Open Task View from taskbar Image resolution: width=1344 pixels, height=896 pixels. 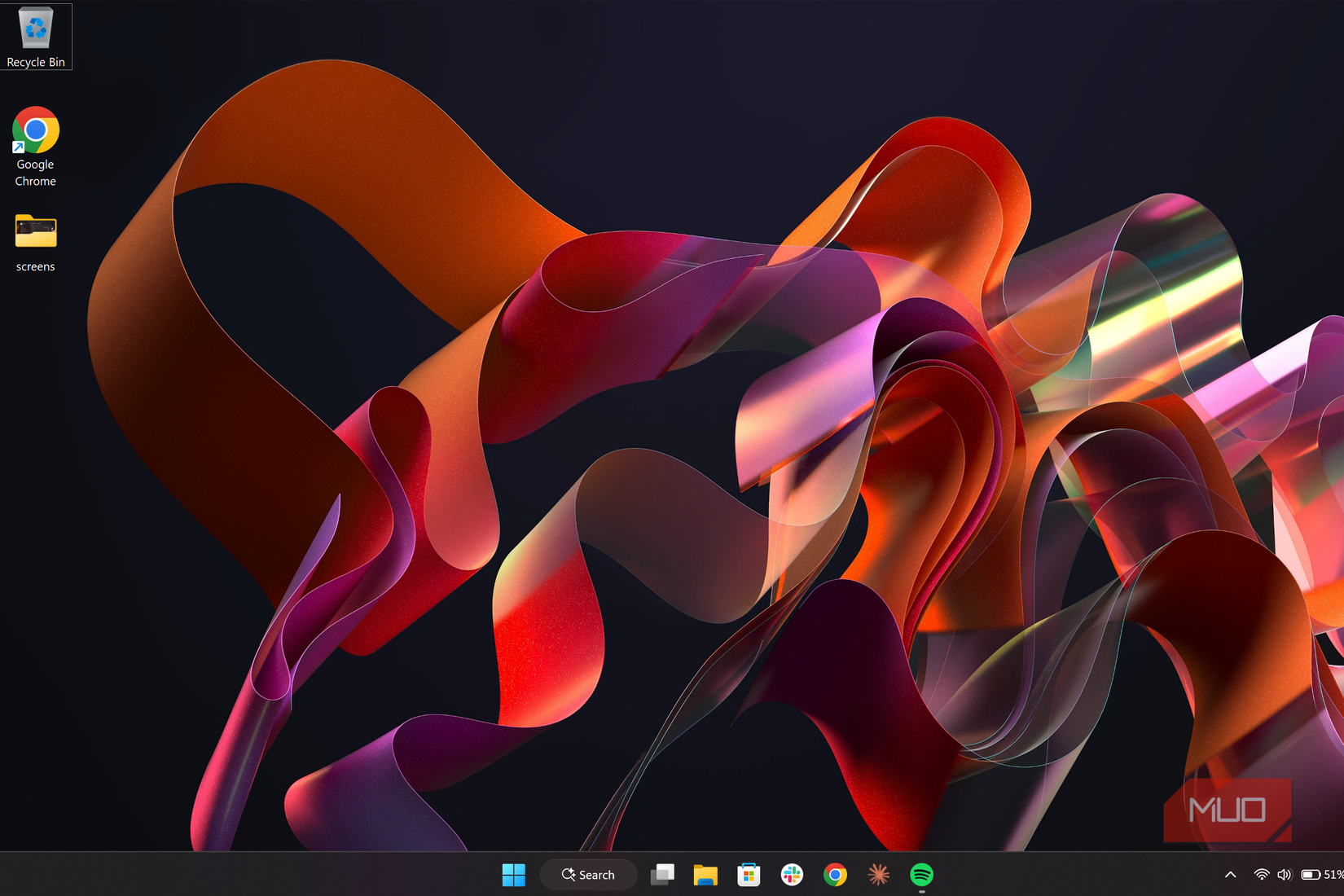click(x=662, y=875)
